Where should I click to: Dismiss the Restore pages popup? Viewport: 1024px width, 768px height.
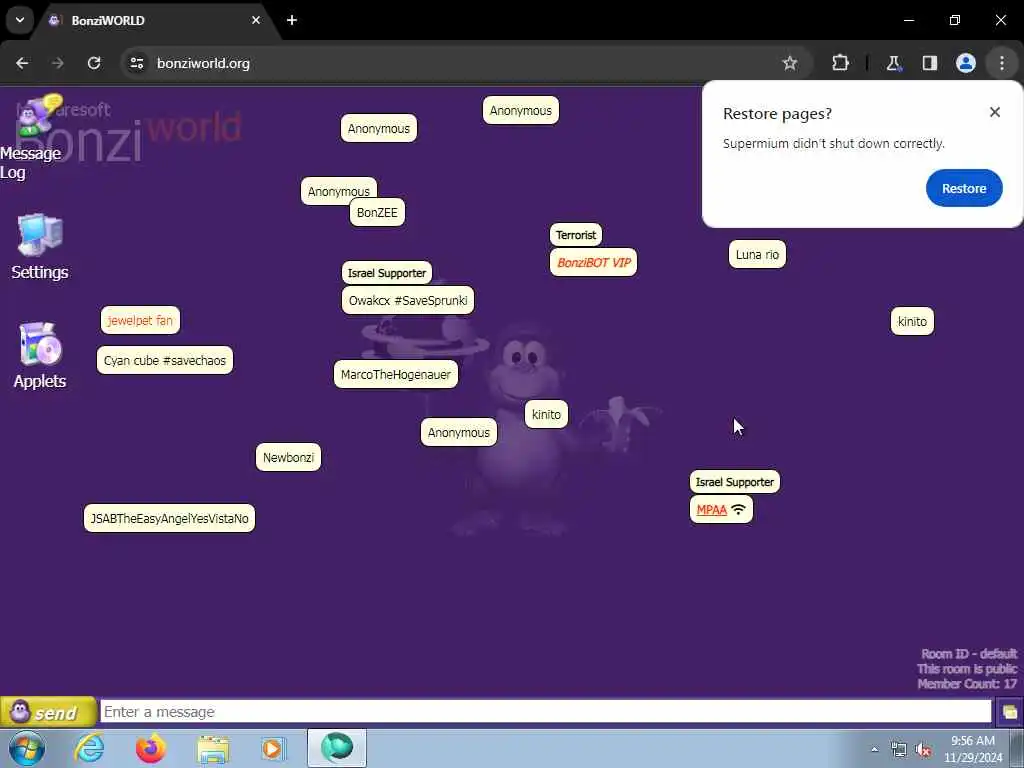pyautogui.click(x=995, y=112)
